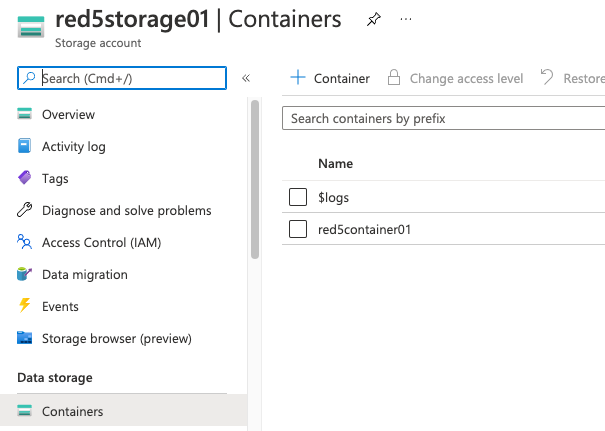Check the $logs container checkbox
This screenshot has height=431, width=605.
(x=298, y=197)
